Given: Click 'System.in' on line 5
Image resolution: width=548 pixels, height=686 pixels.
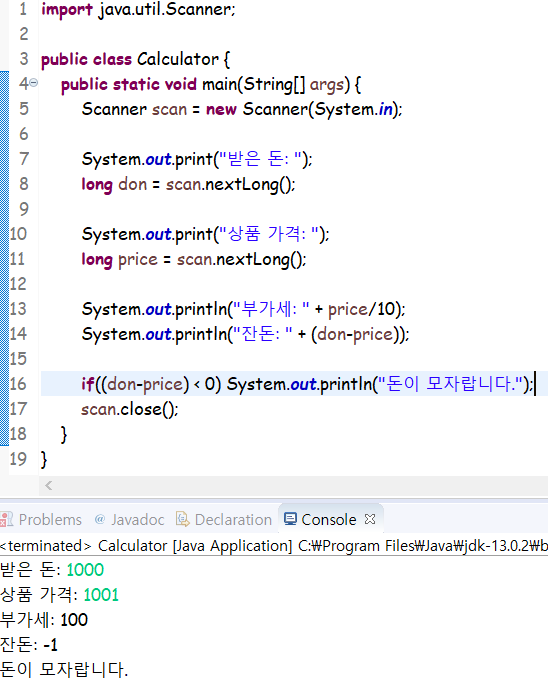Looking at the screenshot, I should (354, 109).
